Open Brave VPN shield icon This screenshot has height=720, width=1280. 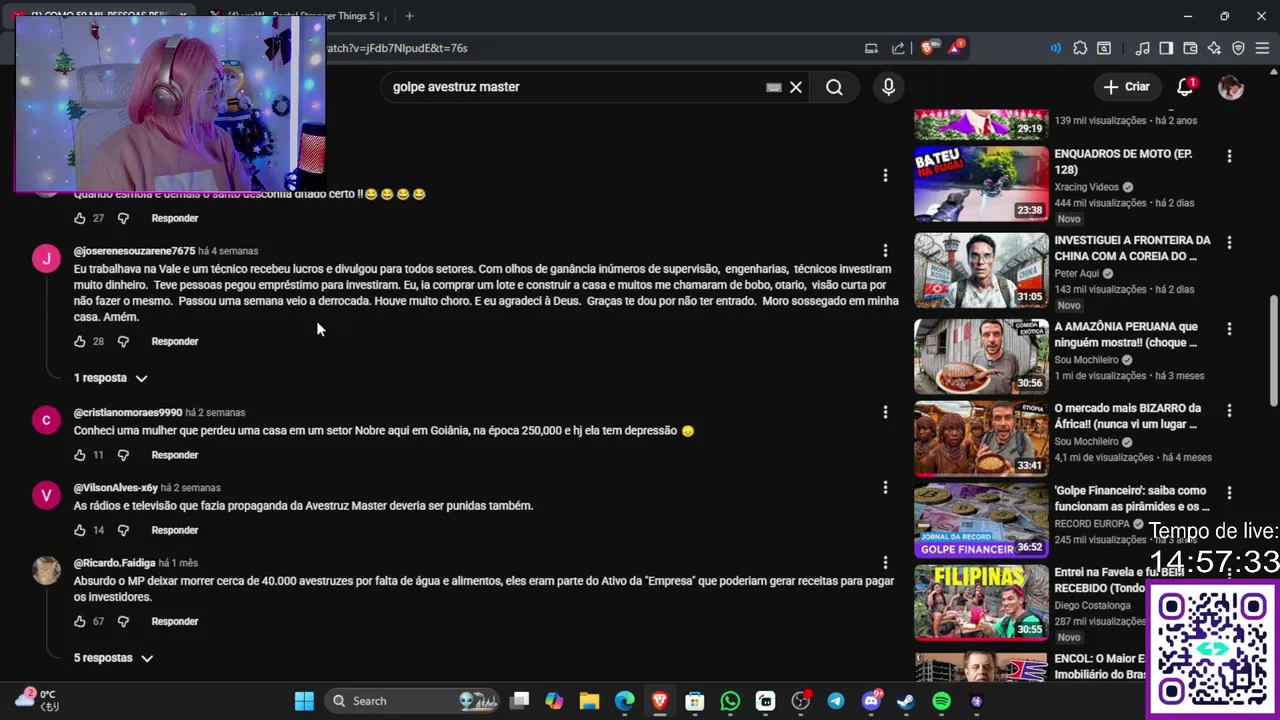(x=1238, y=48)
